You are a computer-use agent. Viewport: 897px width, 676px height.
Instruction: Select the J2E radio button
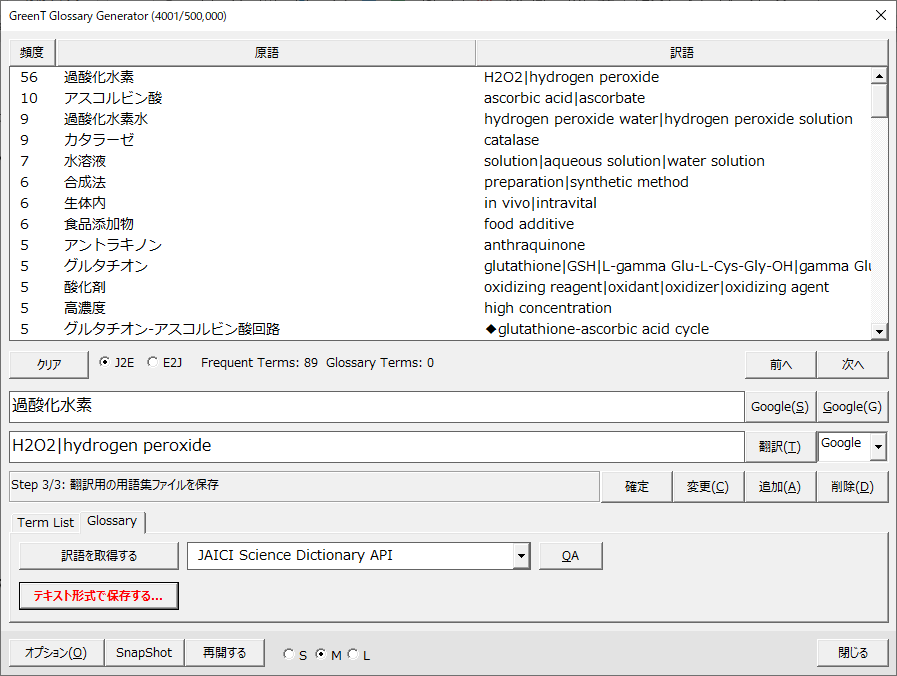coord(106,363)
